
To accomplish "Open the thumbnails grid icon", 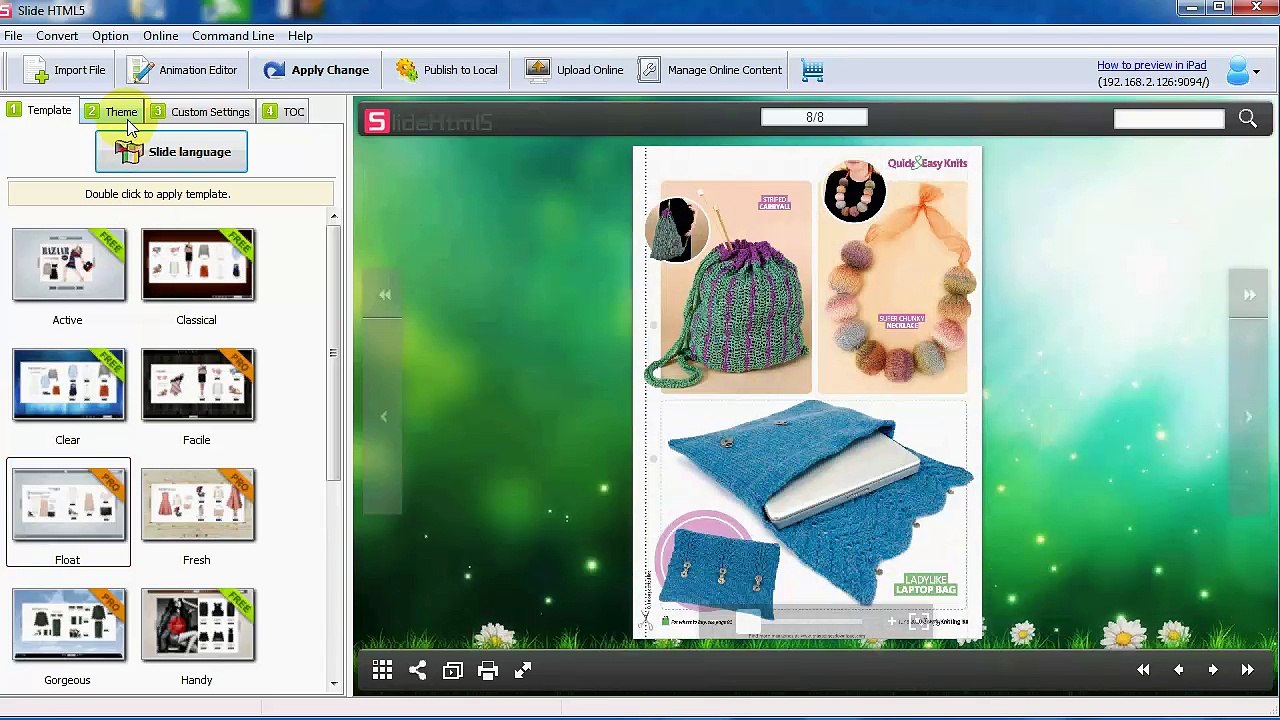I will [x=382, y=671].
